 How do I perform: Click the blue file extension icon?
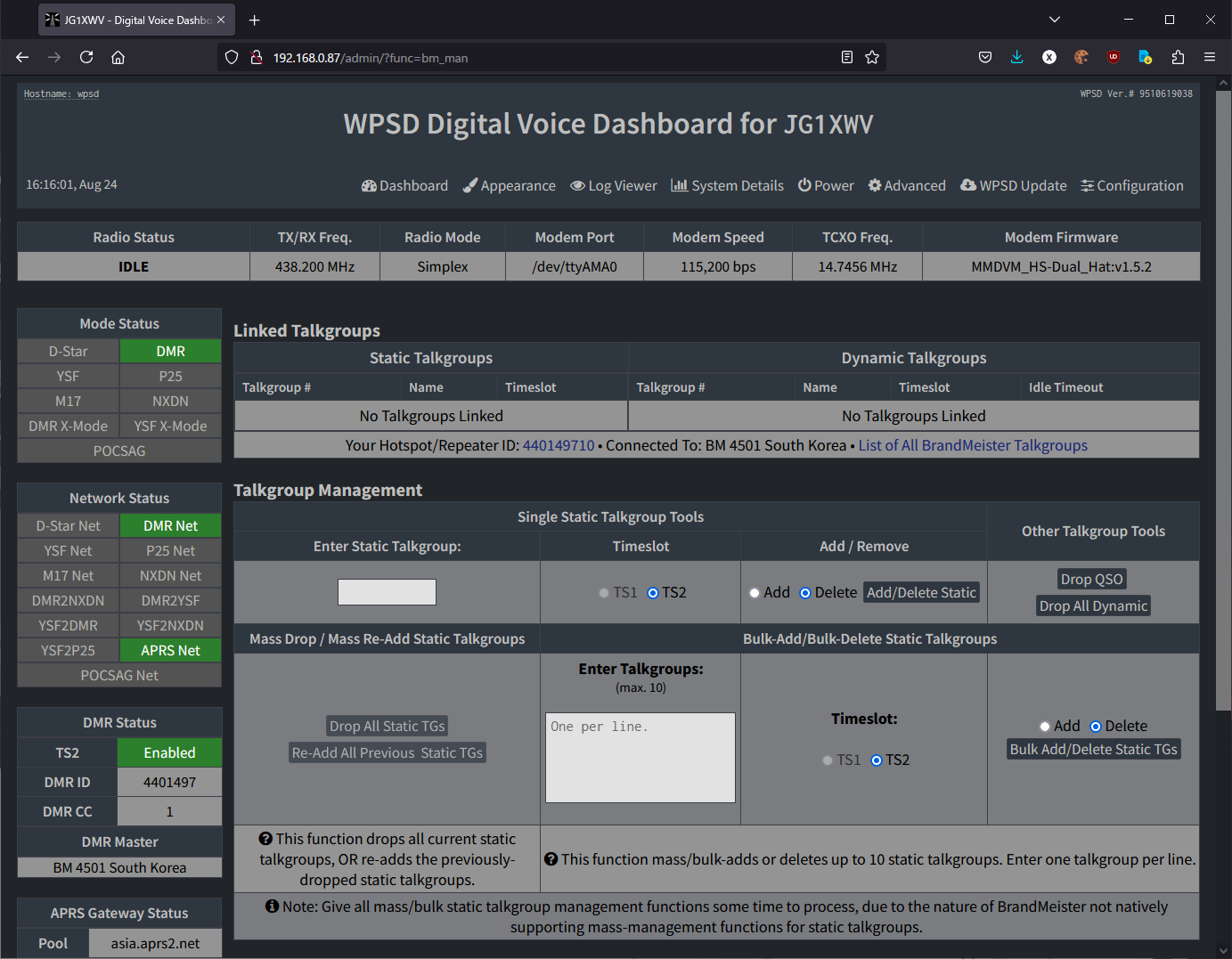(1146, 57)
